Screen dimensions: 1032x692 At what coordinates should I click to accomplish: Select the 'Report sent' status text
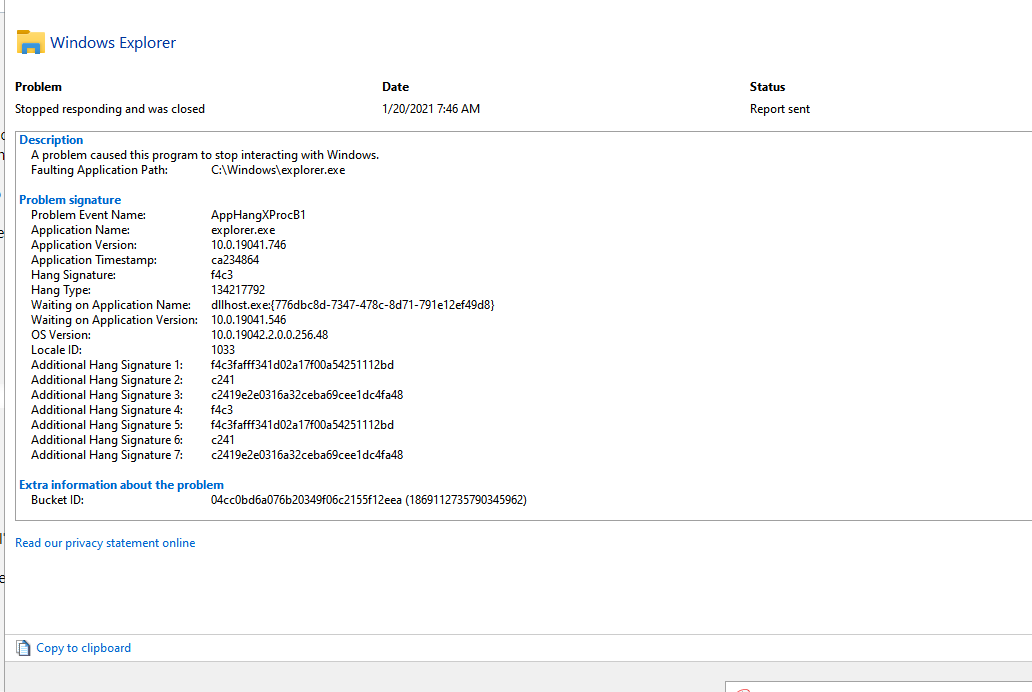[x=780, y=109]
